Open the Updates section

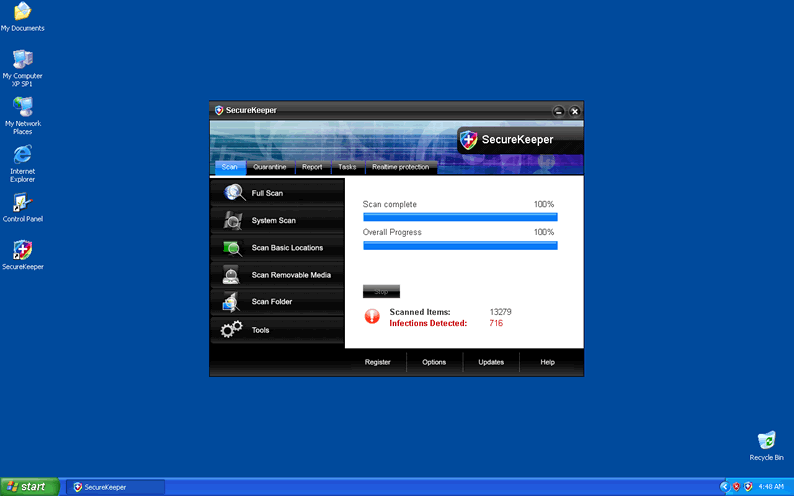point(491,362)
